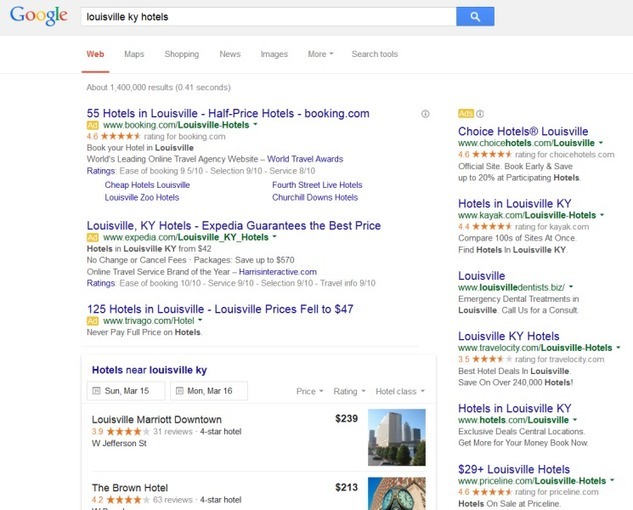The width and height of the screenshot is (633, 510).
Task: Expand arrow next to hotels.com URL
Action: 575,420
